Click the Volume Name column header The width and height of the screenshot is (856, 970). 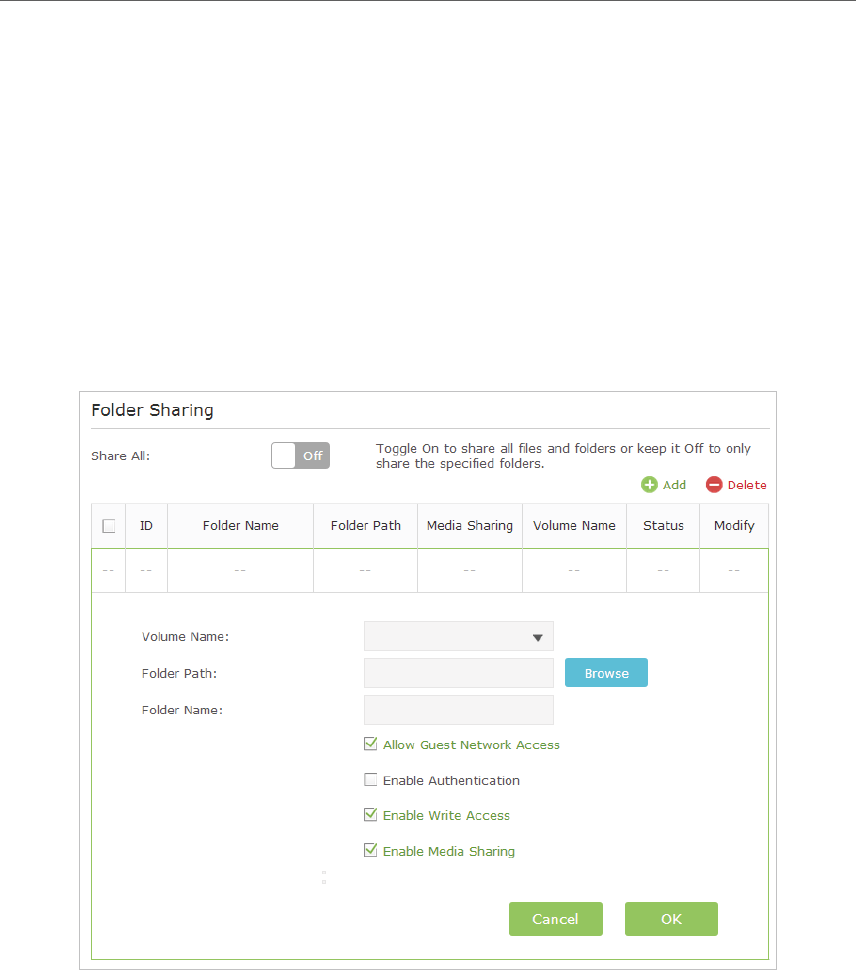[575, 526]
